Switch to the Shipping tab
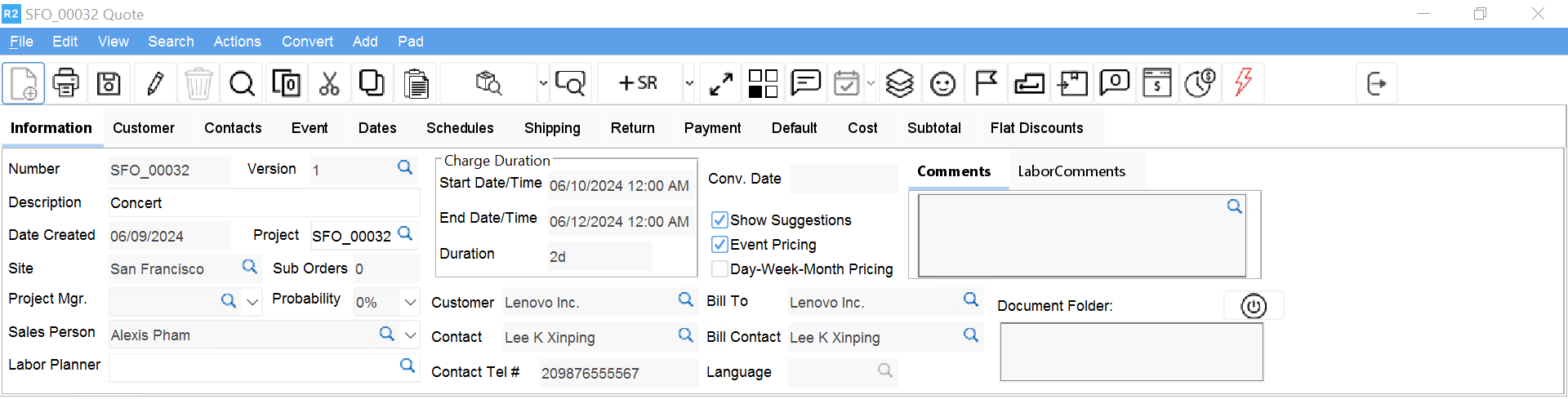The image size is (1568, 399). pyautogui.click(x=552, y=128)
